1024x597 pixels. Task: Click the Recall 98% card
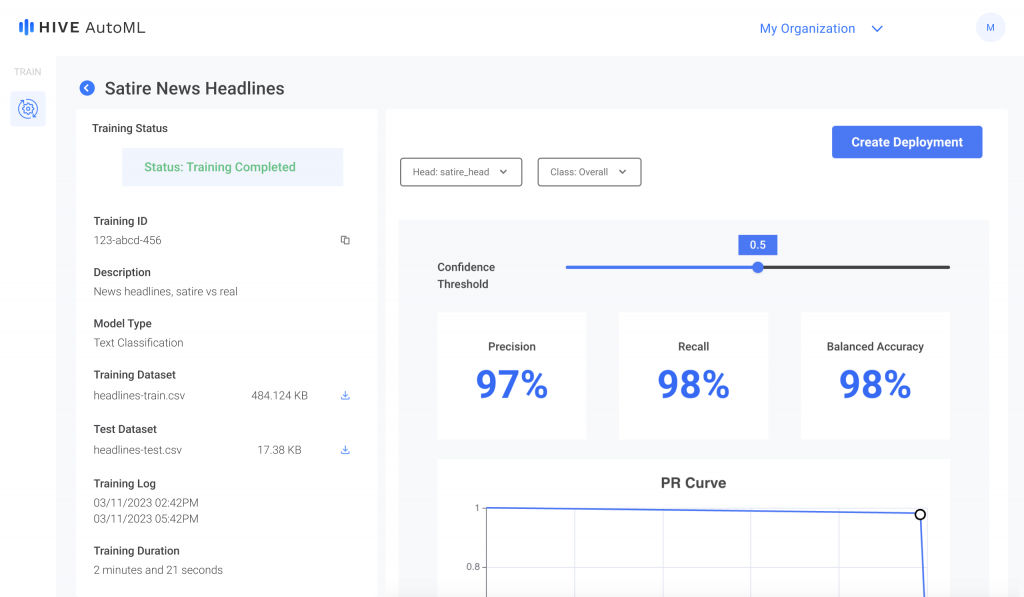point(693,376)
